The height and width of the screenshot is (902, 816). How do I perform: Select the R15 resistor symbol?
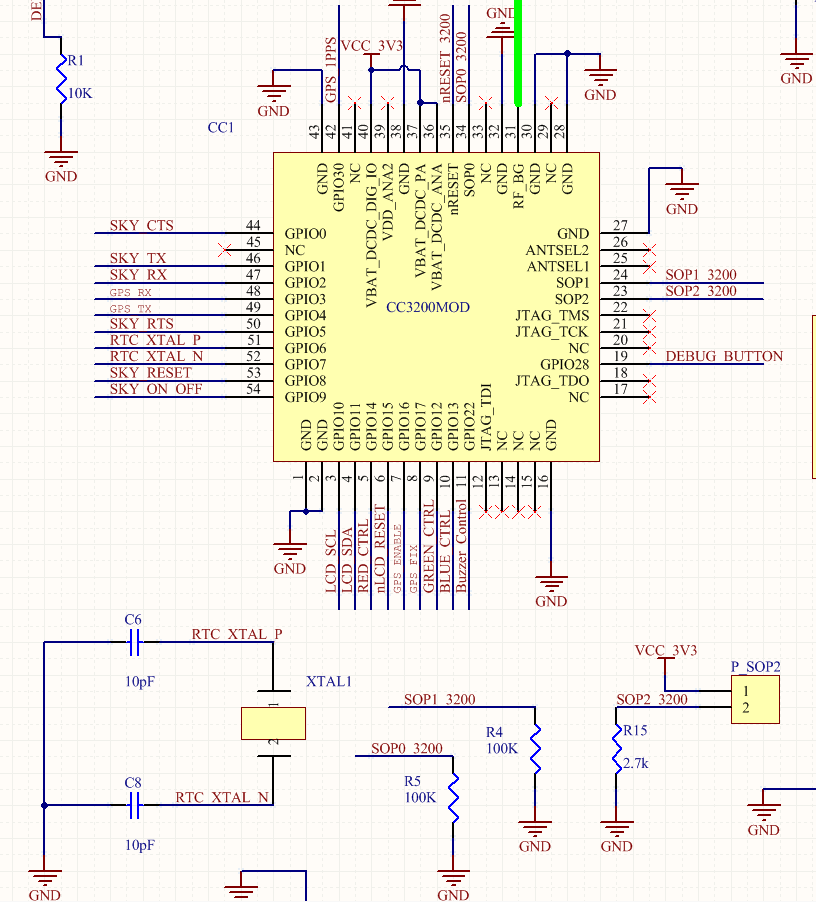point(616,748)
